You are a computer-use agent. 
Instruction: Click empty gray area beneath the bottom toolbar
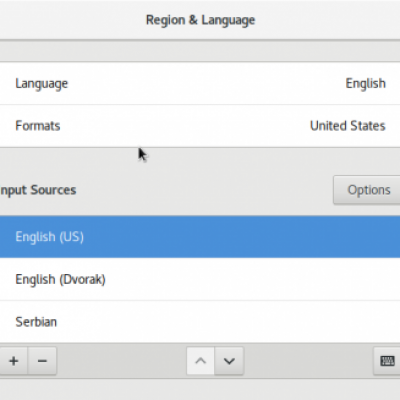pyautogui.click(x=200, y=389)
